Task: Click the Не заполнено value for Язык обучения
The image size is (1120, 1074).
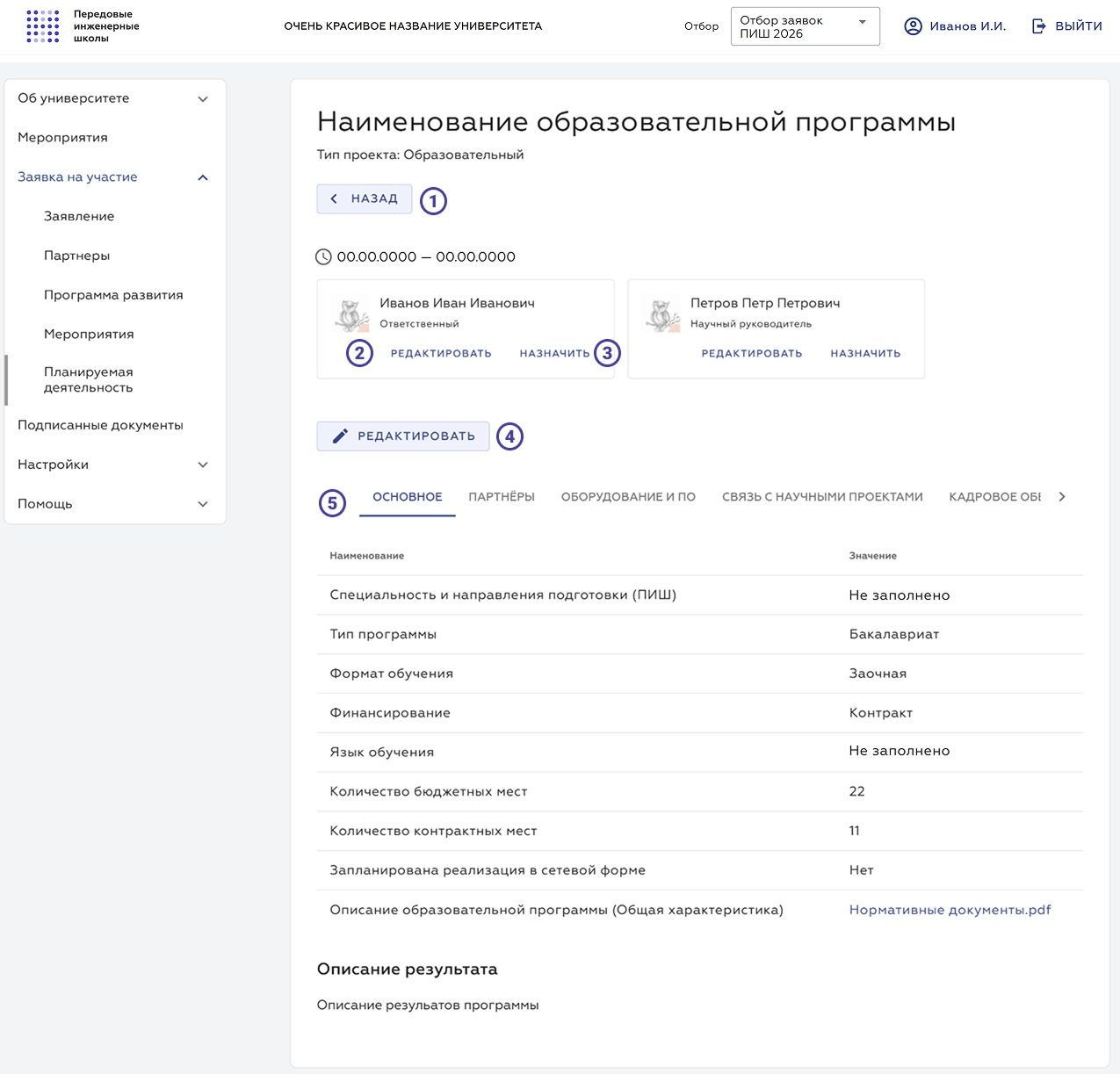Action: tap(900, 751)
